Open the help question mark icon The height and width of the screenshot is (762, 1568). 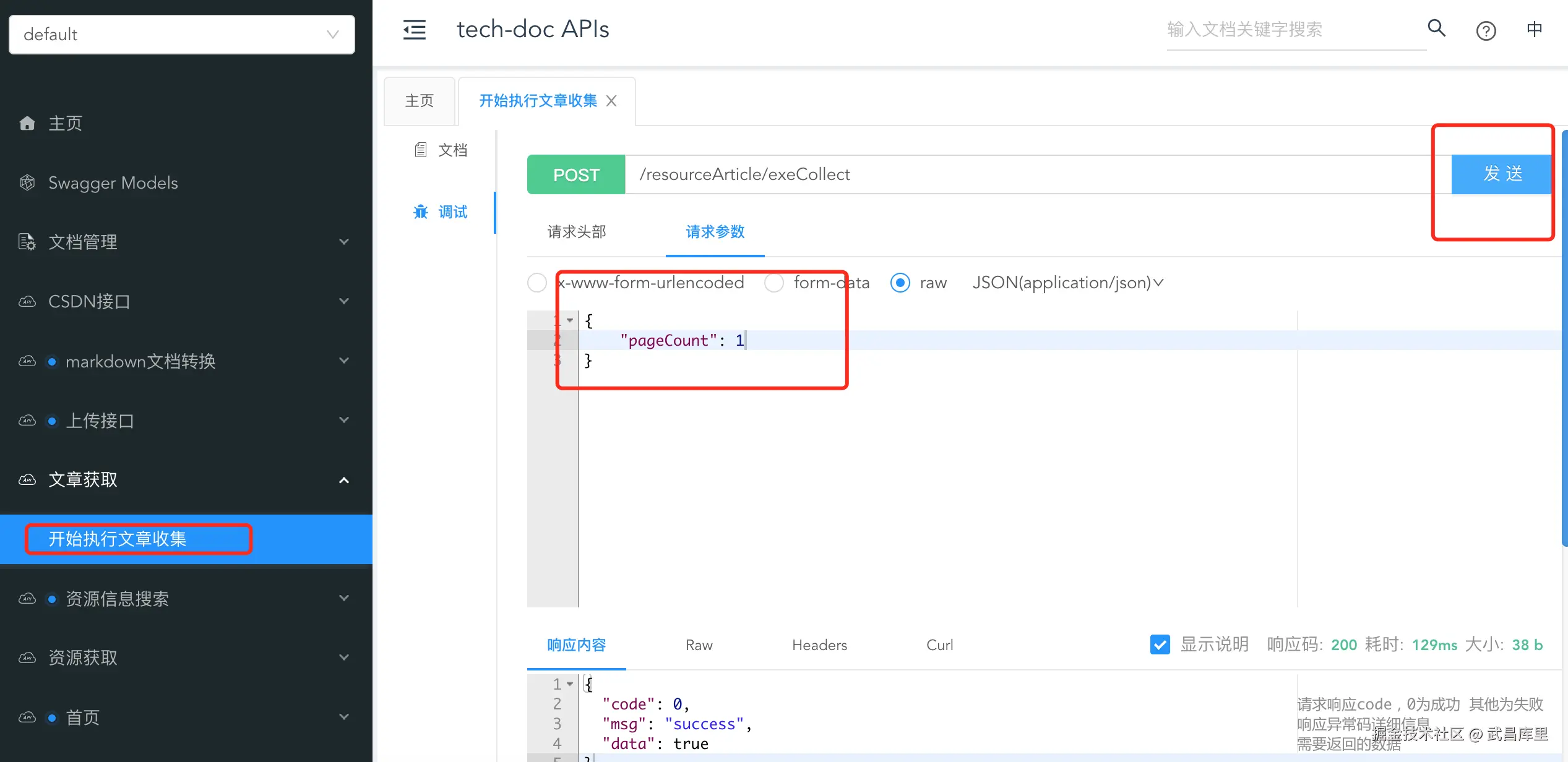(x=1486, y=30)
